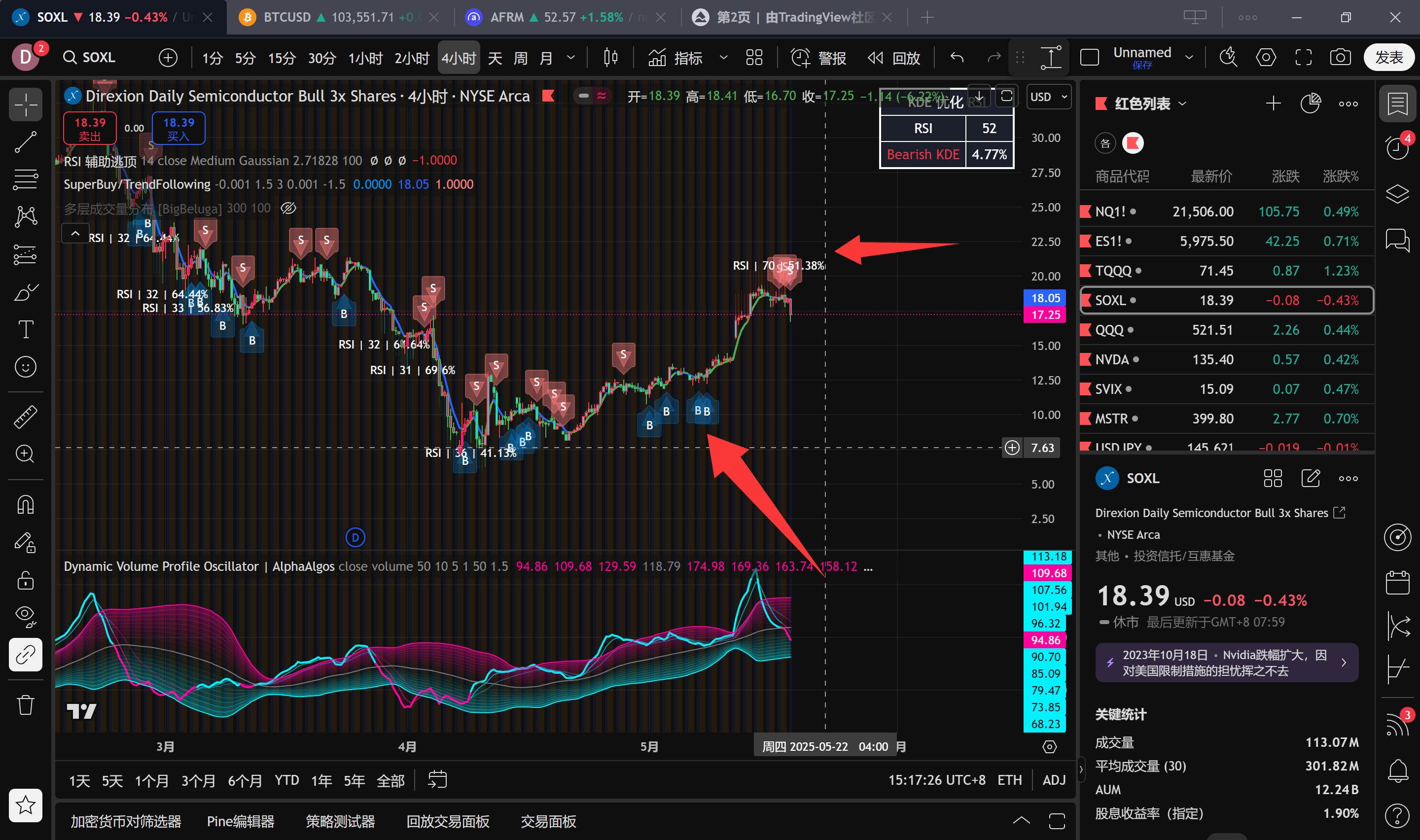Open the Nvidia news headline banner
1420x840 pixels.
click(1226, 662)
